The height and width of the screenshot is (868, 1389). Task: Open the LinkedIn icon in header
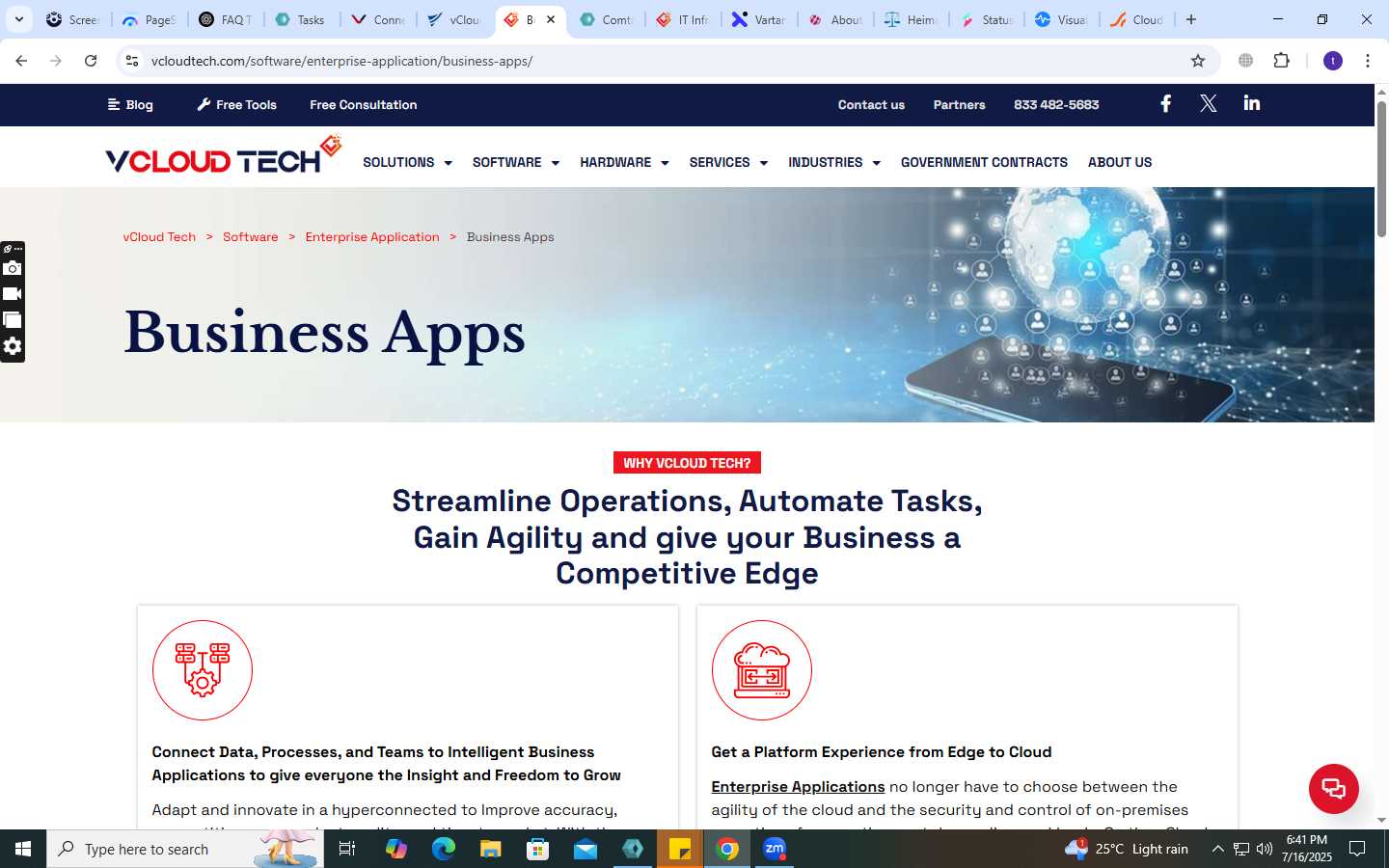[1251, 103]
